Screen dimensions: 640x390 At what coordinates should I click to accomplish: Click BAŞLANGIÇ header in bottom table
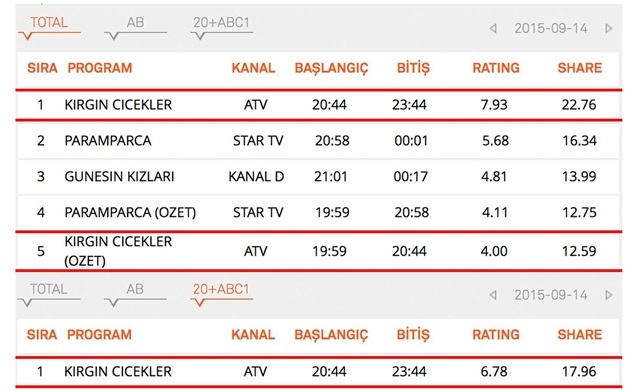click(x=331, y=335)
